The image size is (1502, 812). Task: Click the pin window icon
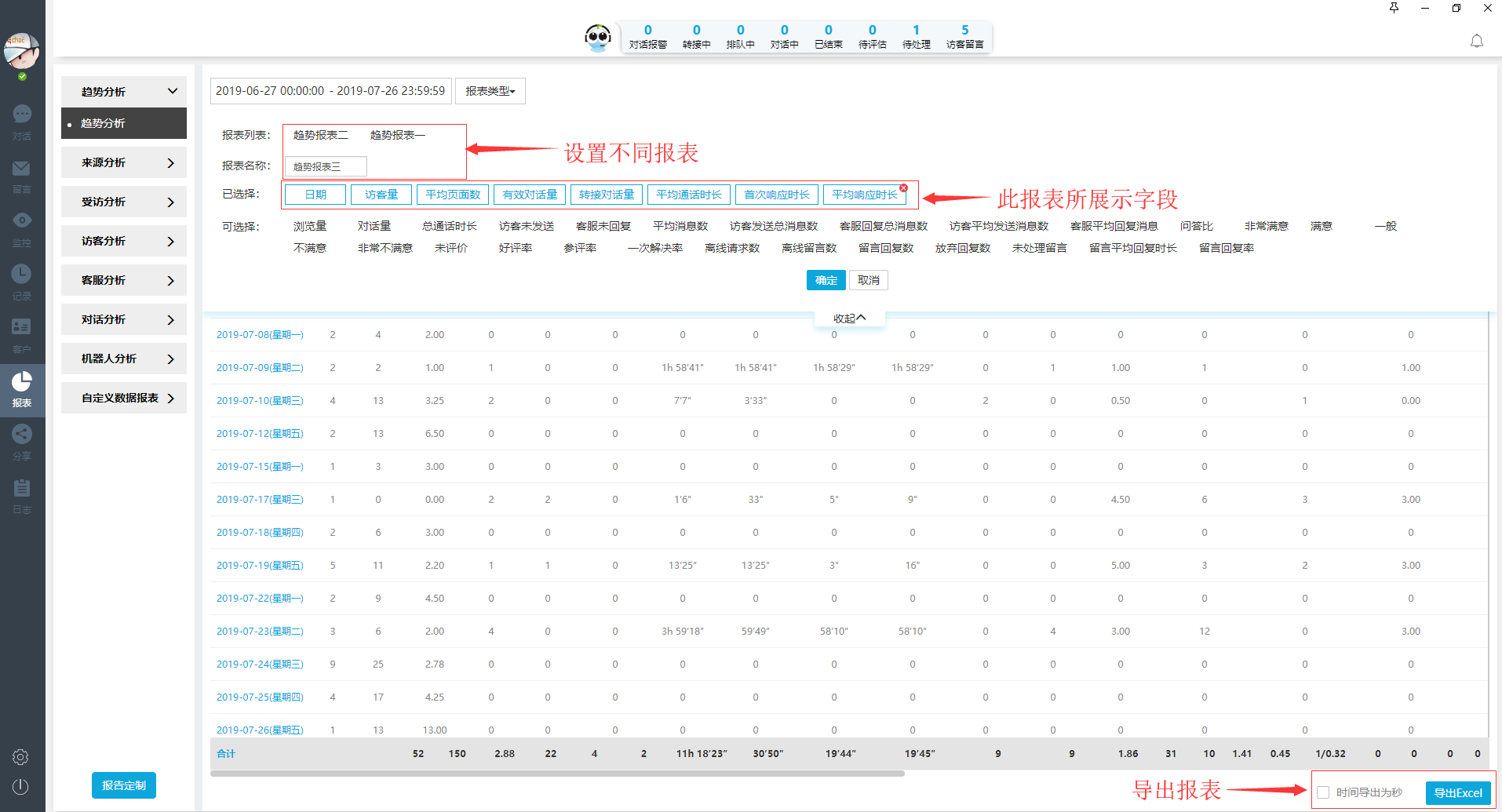click(1394, 8)
